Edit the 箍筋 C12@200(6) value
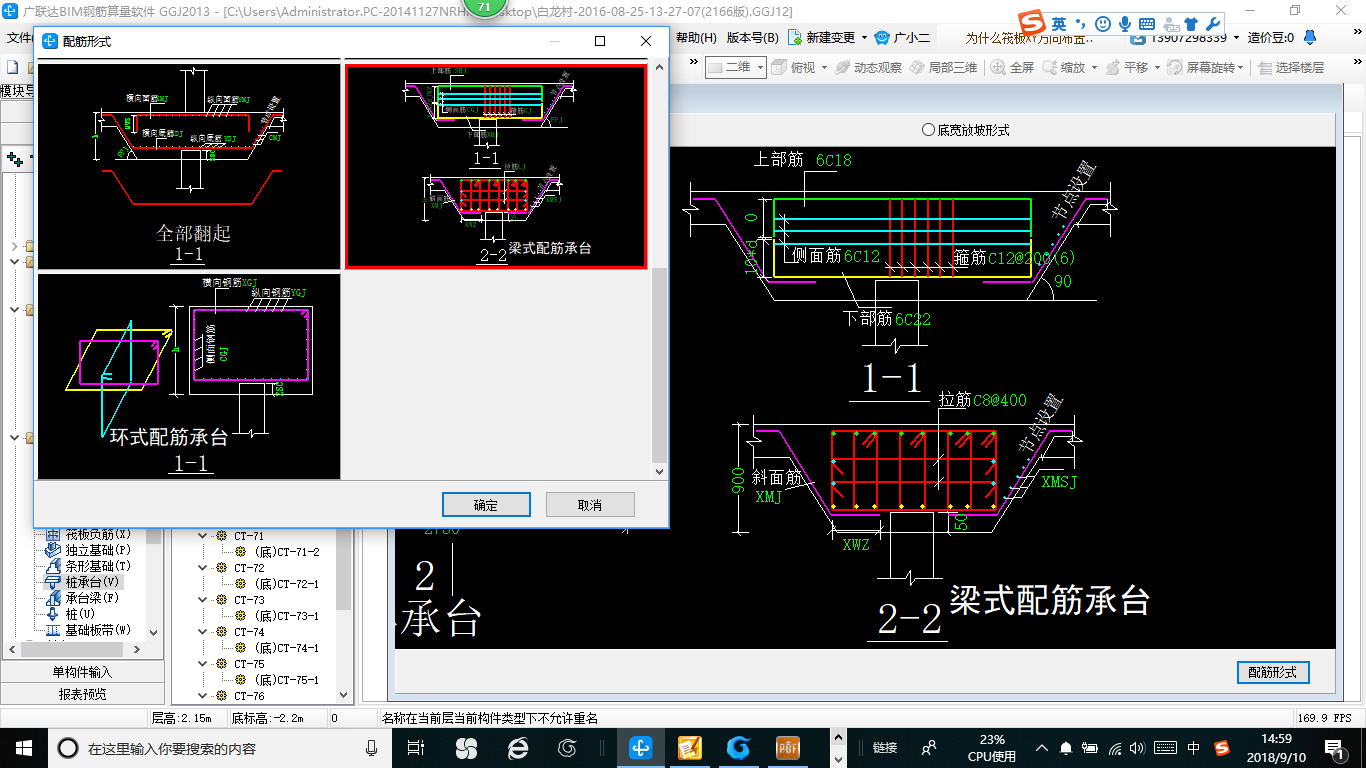This screenshot has width=1366, height=768. pyautogui.click(x=1031, y=257)
